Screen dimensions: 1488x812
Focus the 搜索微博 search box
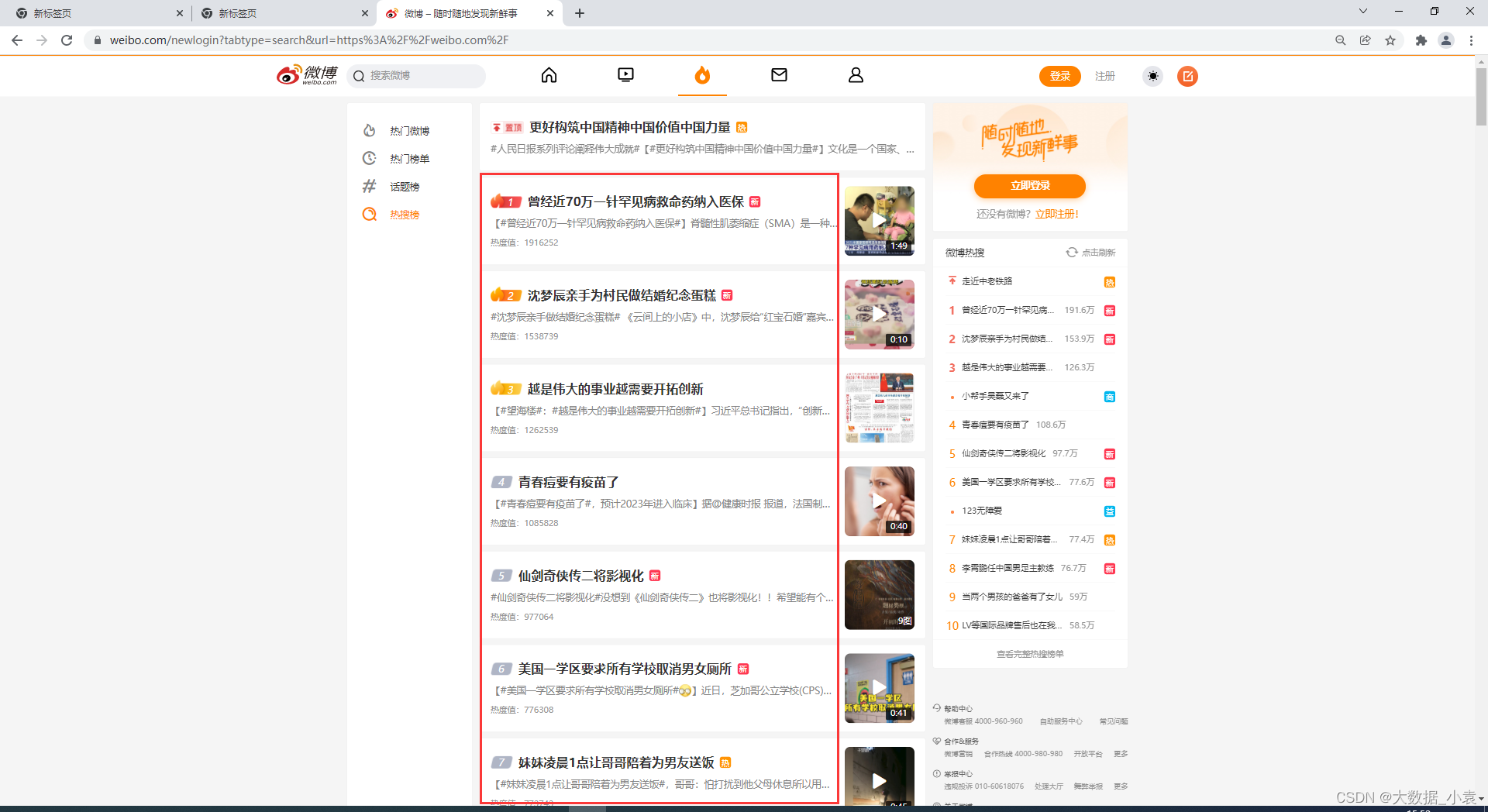pos(416,76)
